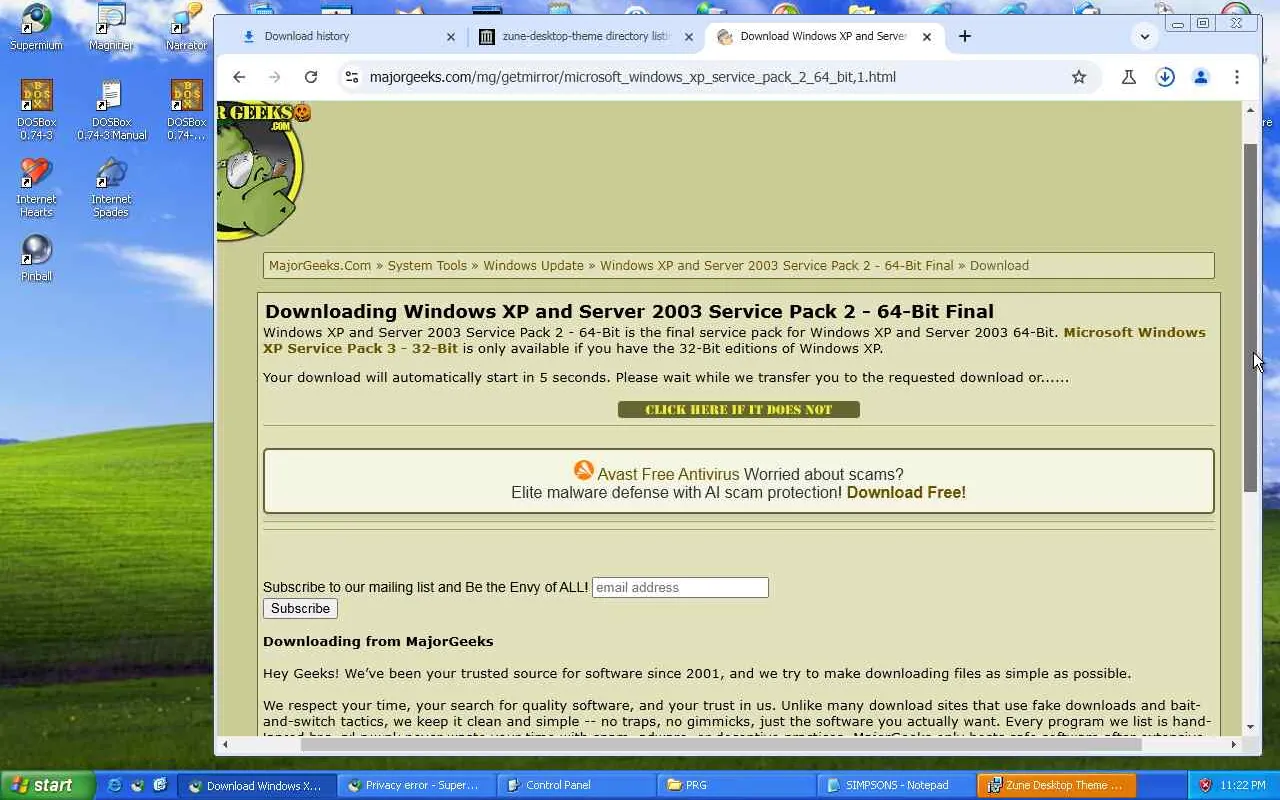Screen dimensions: 1280x800
Task: Click the scroll up arrow of the page
Action: (1250, 110)
